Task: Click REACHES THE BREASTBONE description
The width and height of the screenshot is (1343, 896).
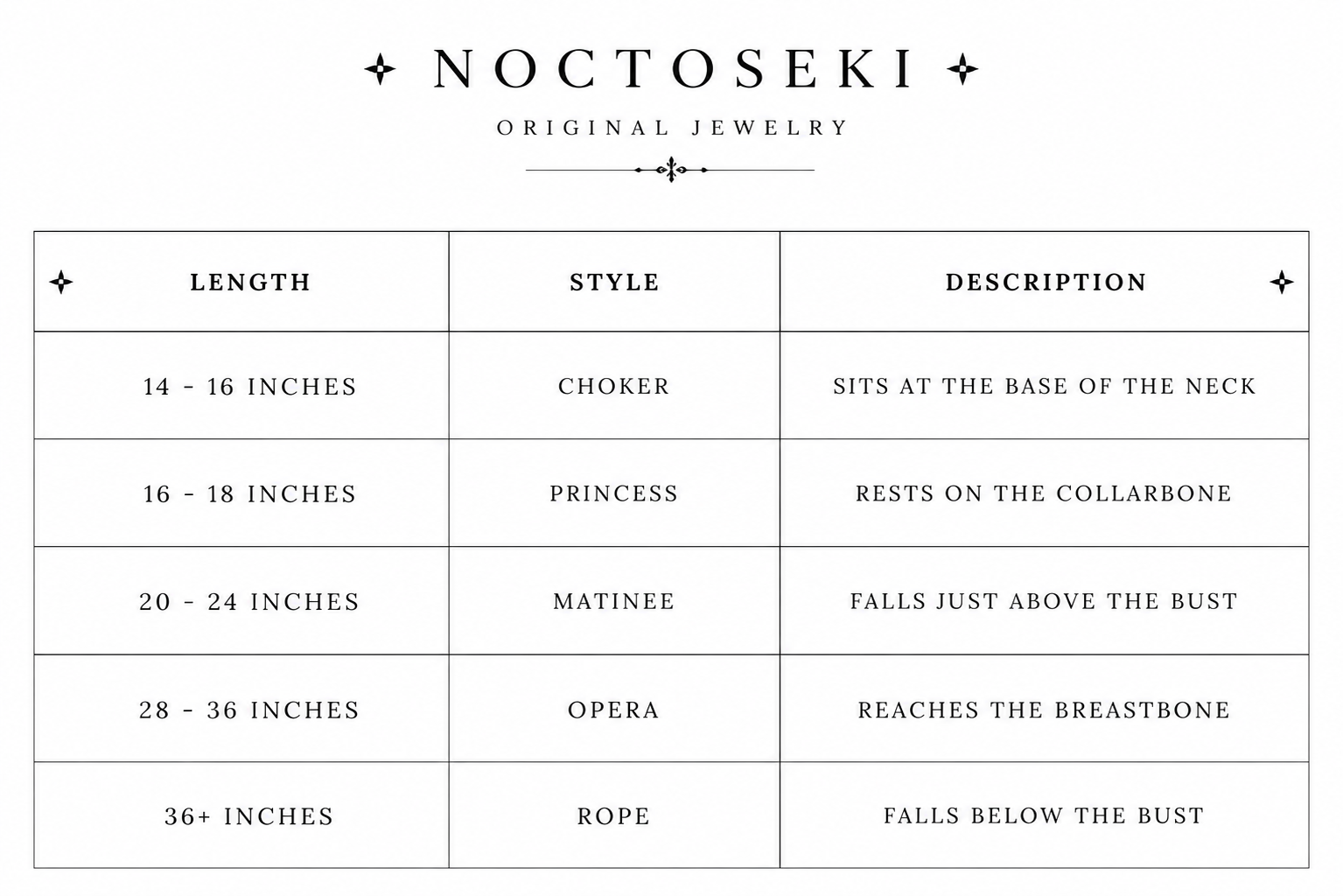Action: 1044,710
